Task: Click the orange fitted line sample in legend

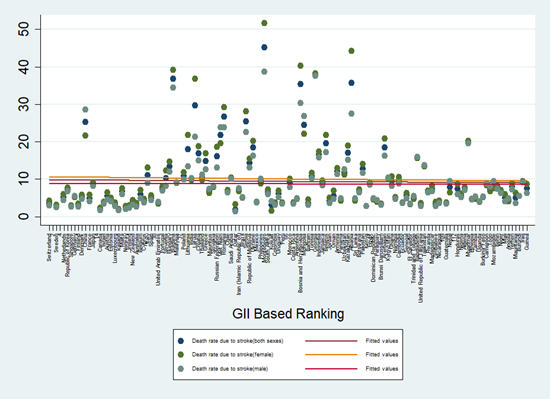Action: point(331,354)
